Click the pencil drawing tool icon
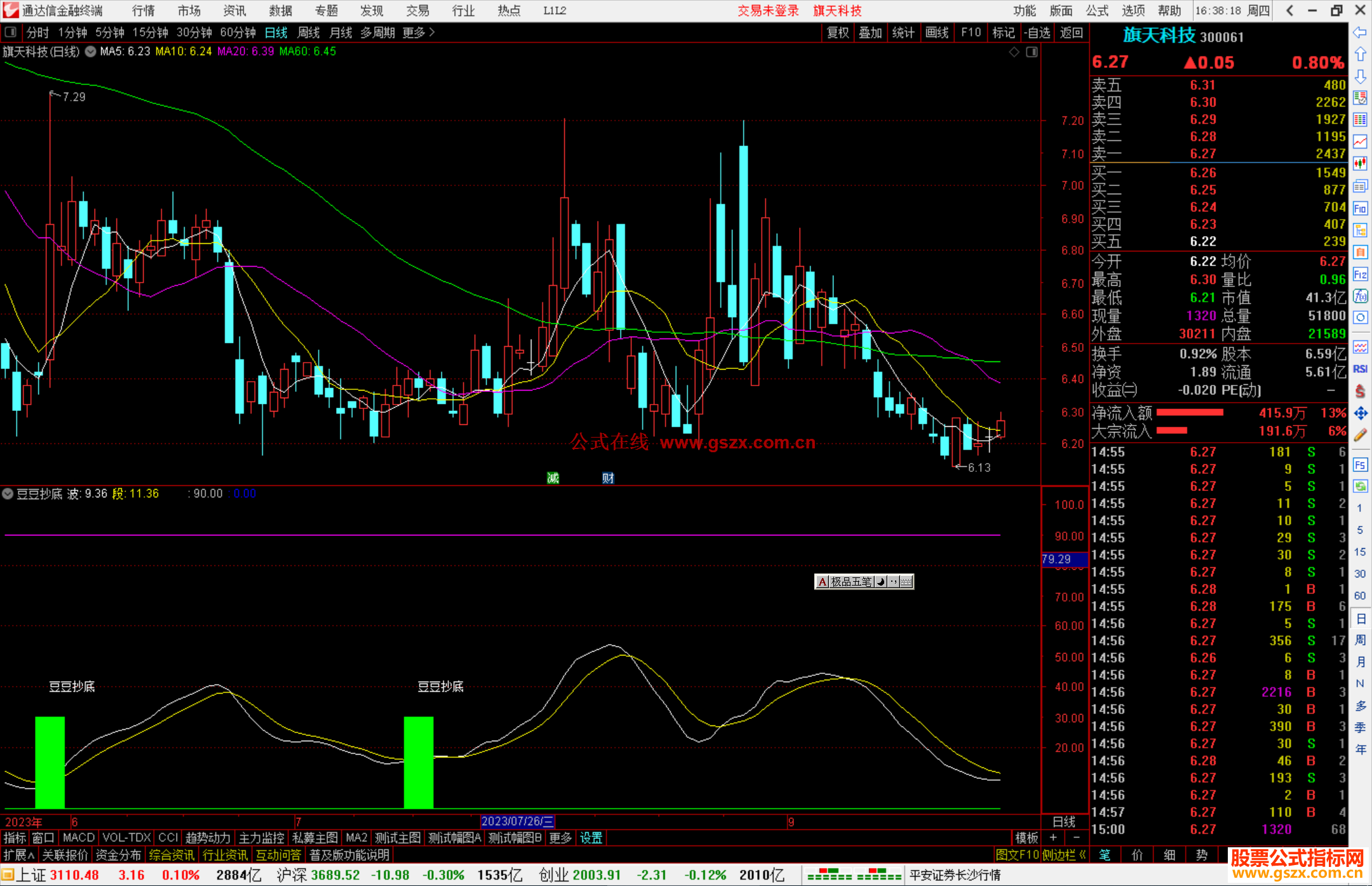Screen dimensions: 1372x886 [x=1360, y=435]
